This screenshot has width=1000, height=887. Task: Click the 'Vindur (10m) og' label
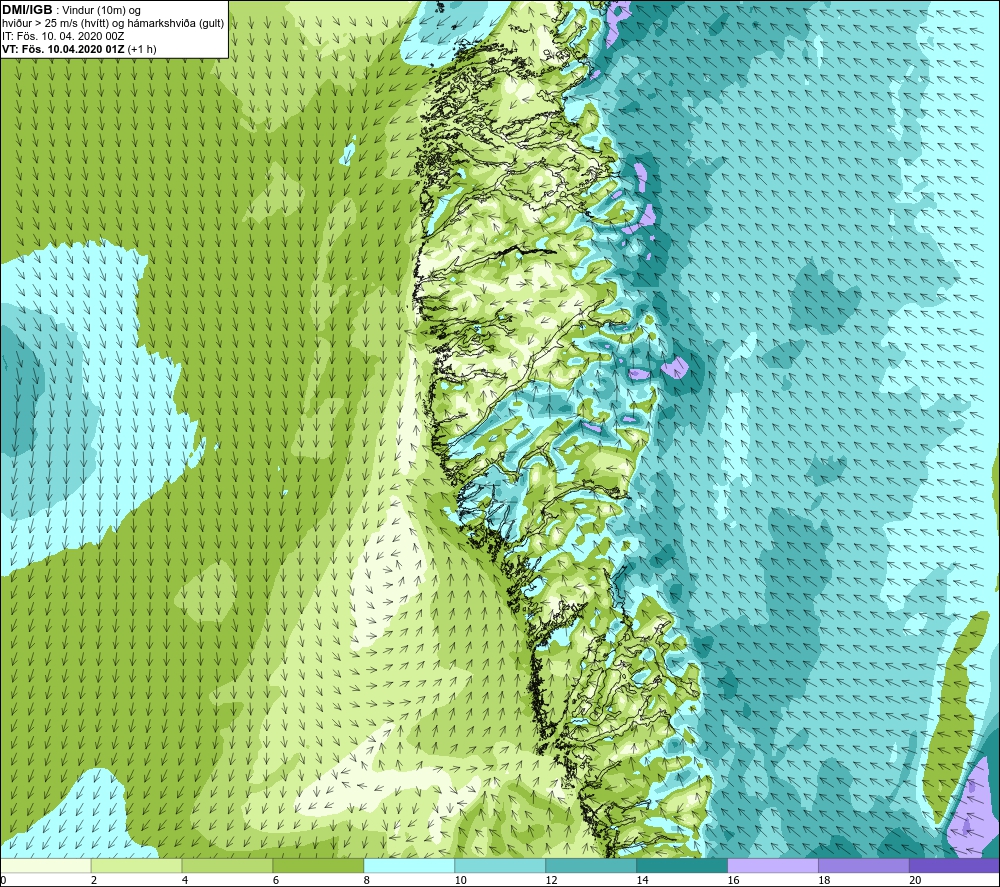pyautogui.click(x=101, y=10)
